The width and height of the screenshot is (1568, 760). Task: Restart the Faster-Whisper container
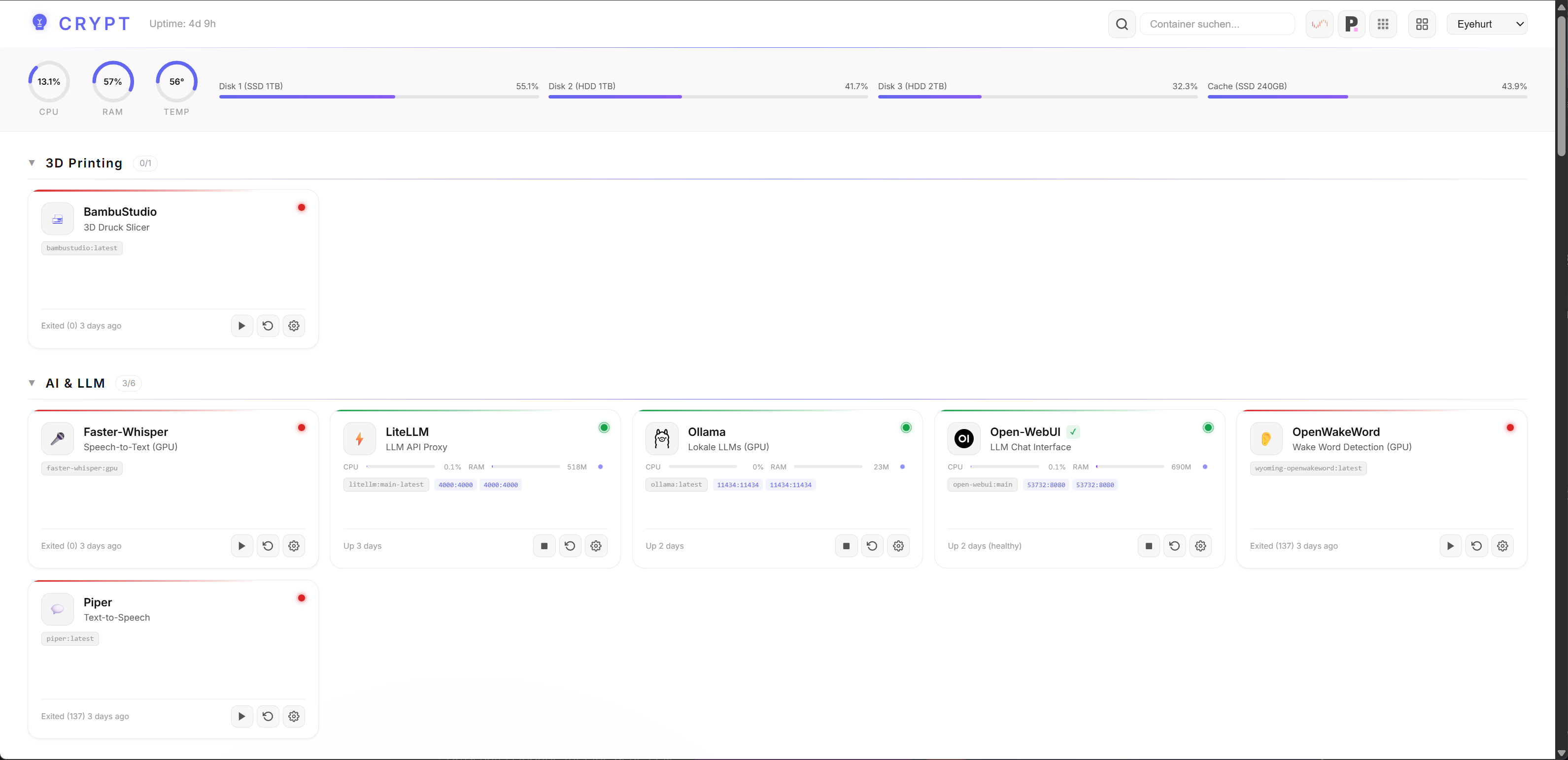268,546
